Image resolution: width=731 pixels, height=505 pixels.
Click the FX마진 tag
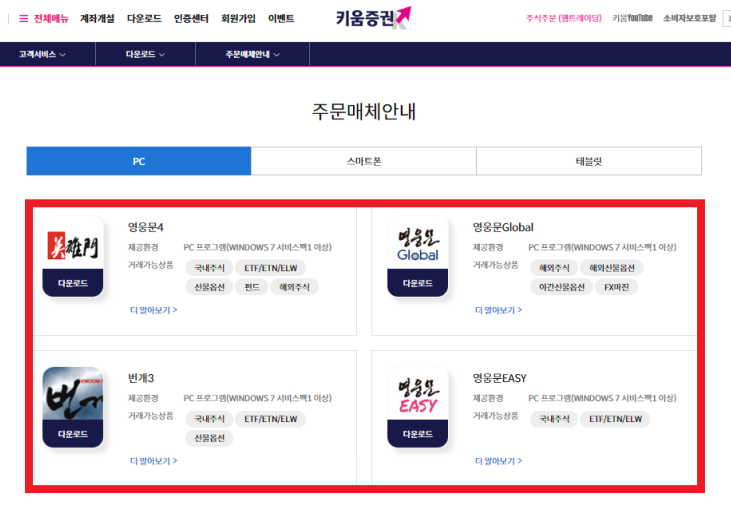pos(616,287)
